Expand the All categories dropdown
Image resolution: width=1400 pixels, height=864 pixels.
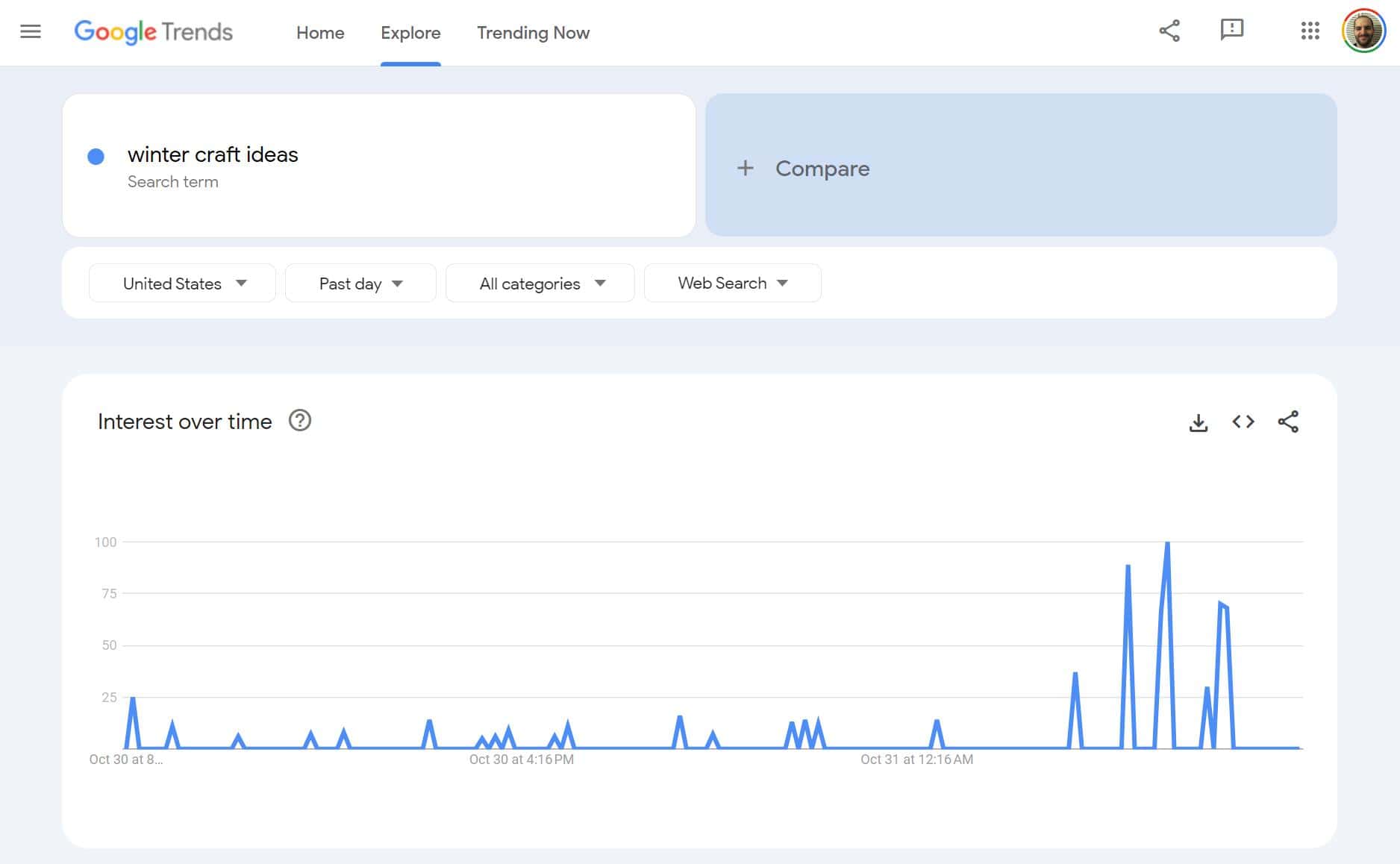pos(540,283)
